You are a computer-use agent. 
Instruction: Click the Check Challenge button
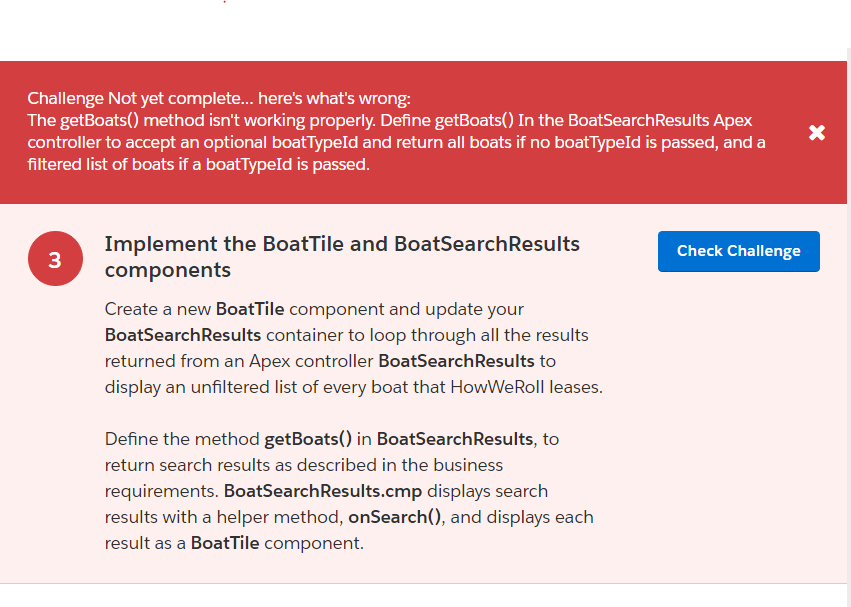738,251
